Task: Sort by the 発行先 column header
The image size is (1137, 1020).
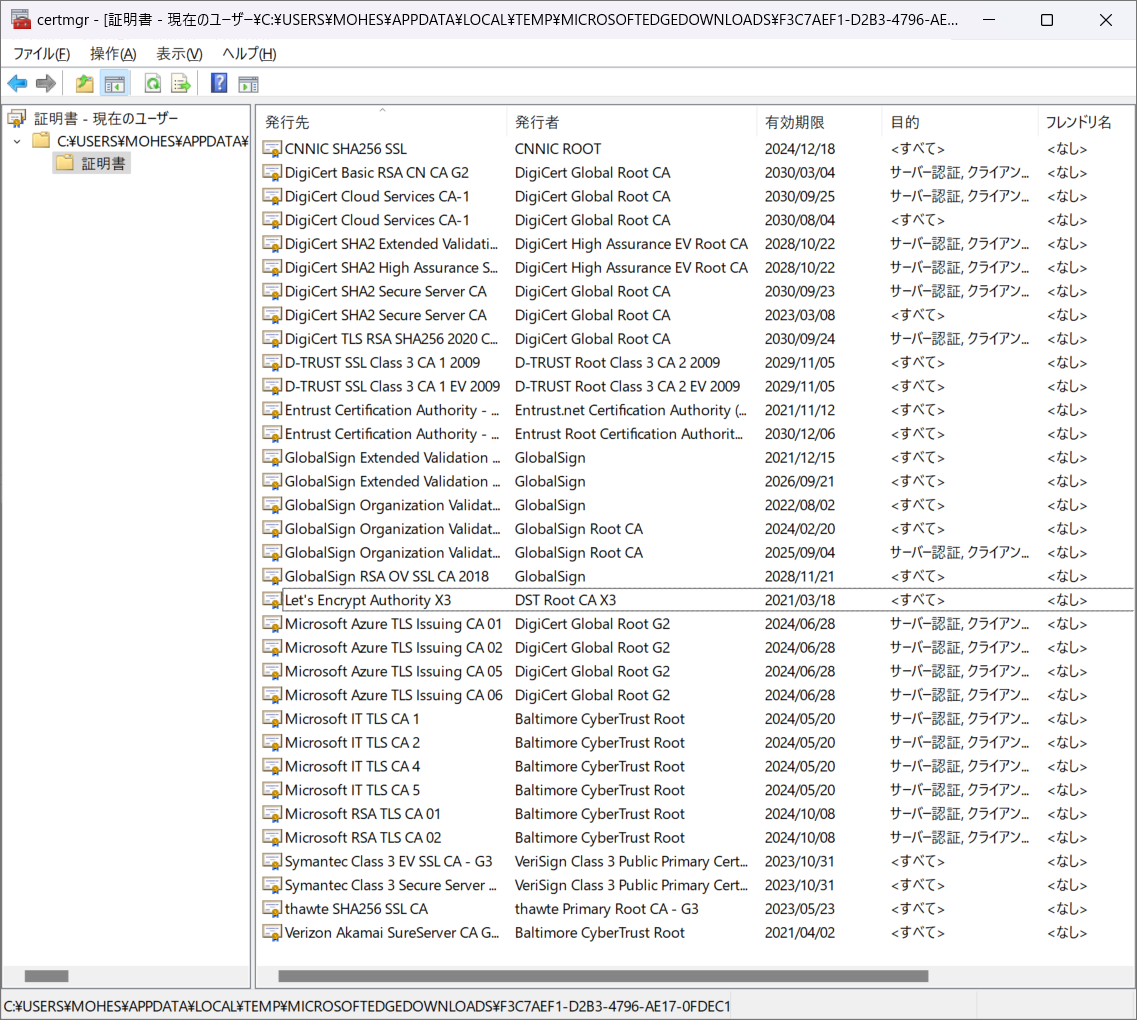Action: pos(382,122)
